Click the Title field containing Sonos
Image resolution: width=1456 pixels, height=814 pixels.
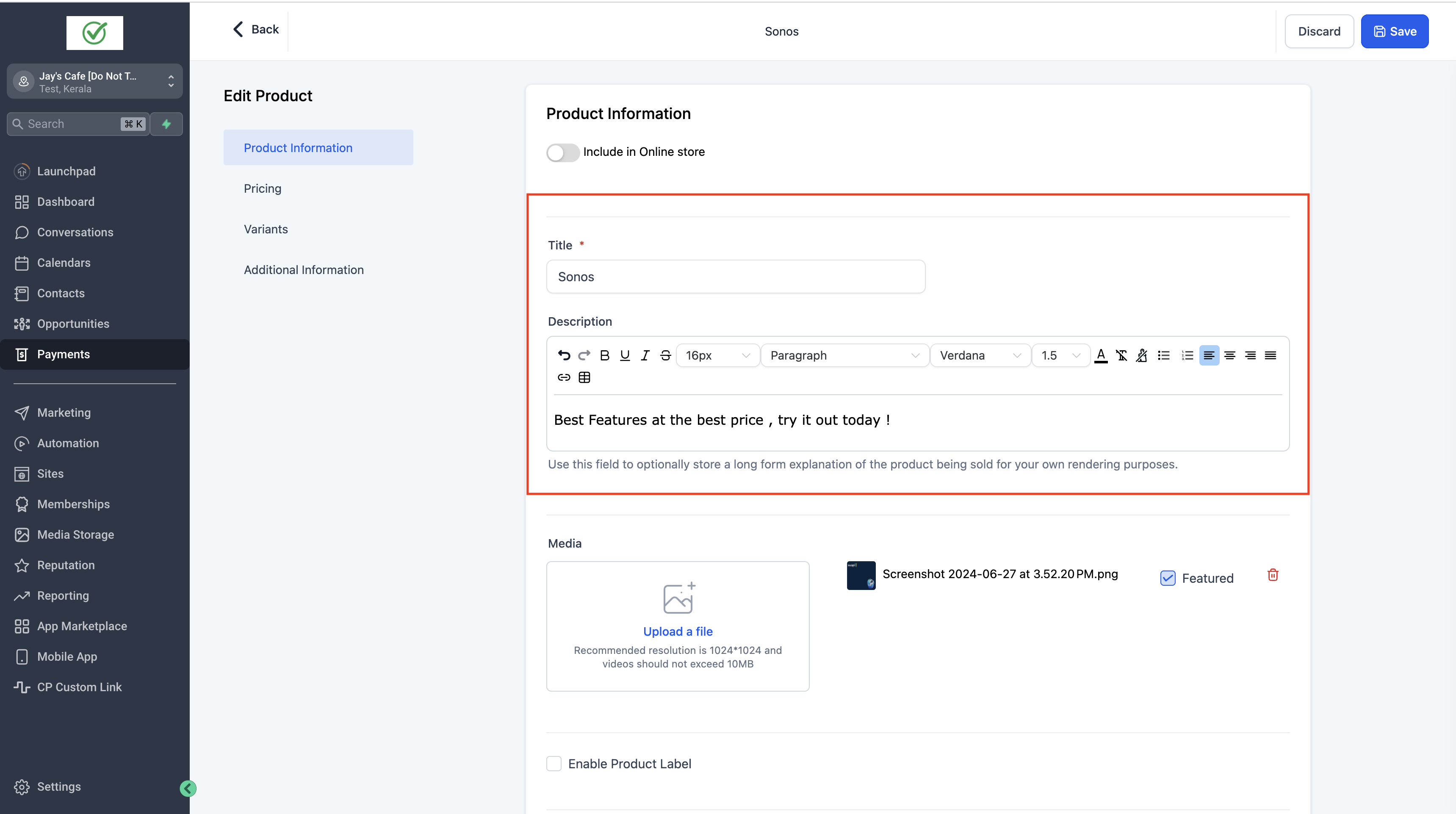(735, 277)
